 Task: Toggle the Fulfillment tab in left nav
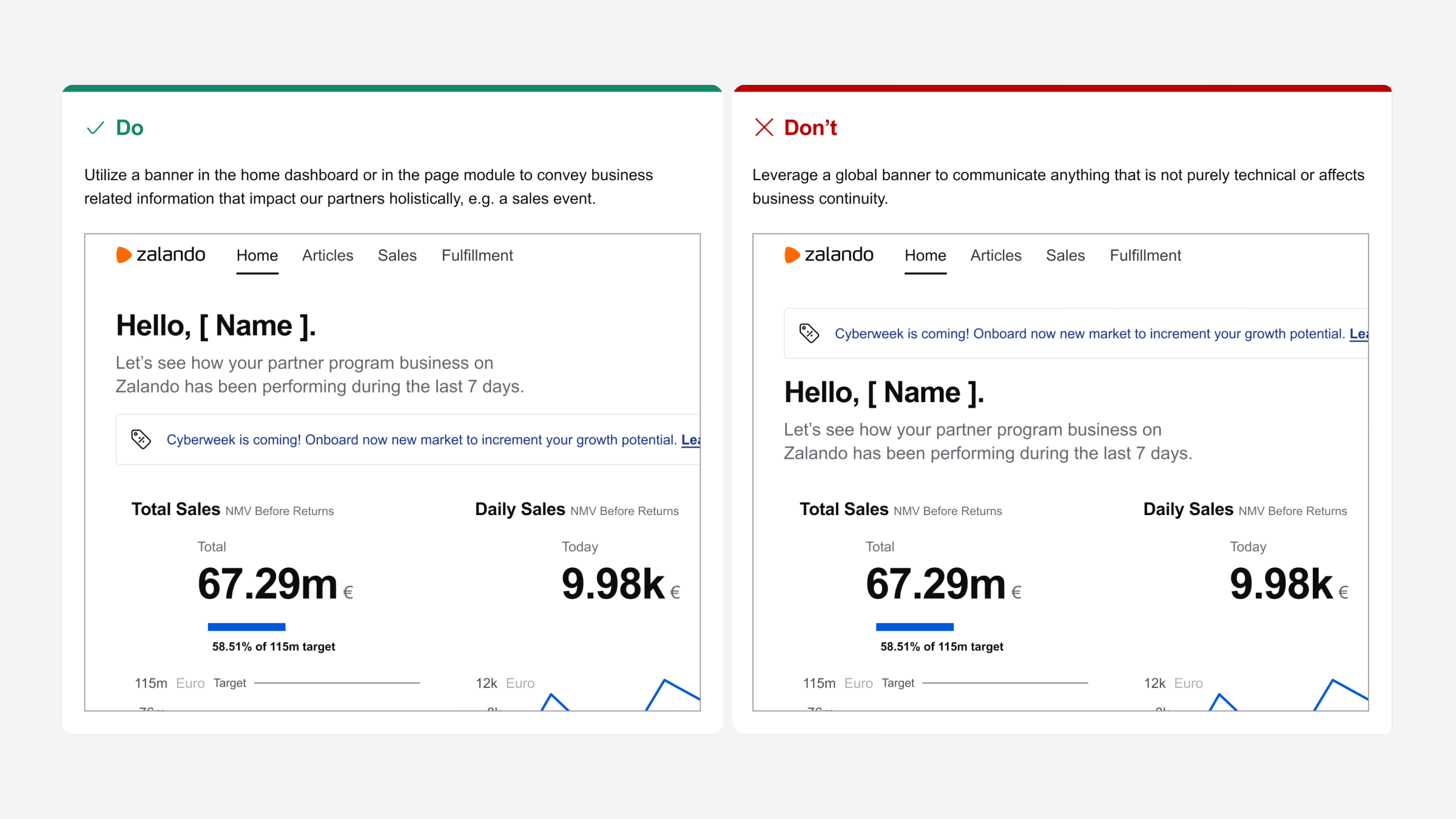point(476,254)
